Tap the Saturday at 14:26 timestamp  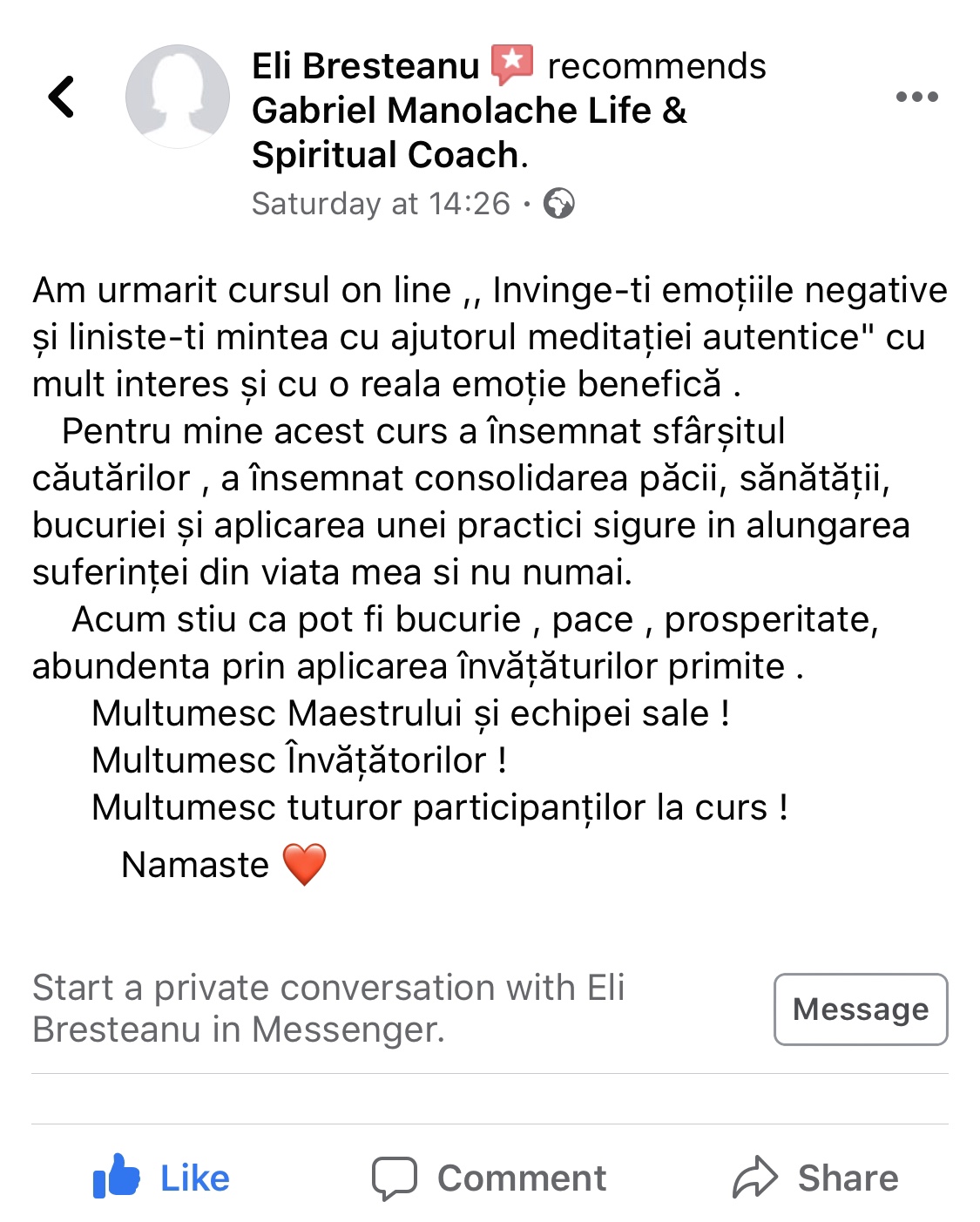381,204
